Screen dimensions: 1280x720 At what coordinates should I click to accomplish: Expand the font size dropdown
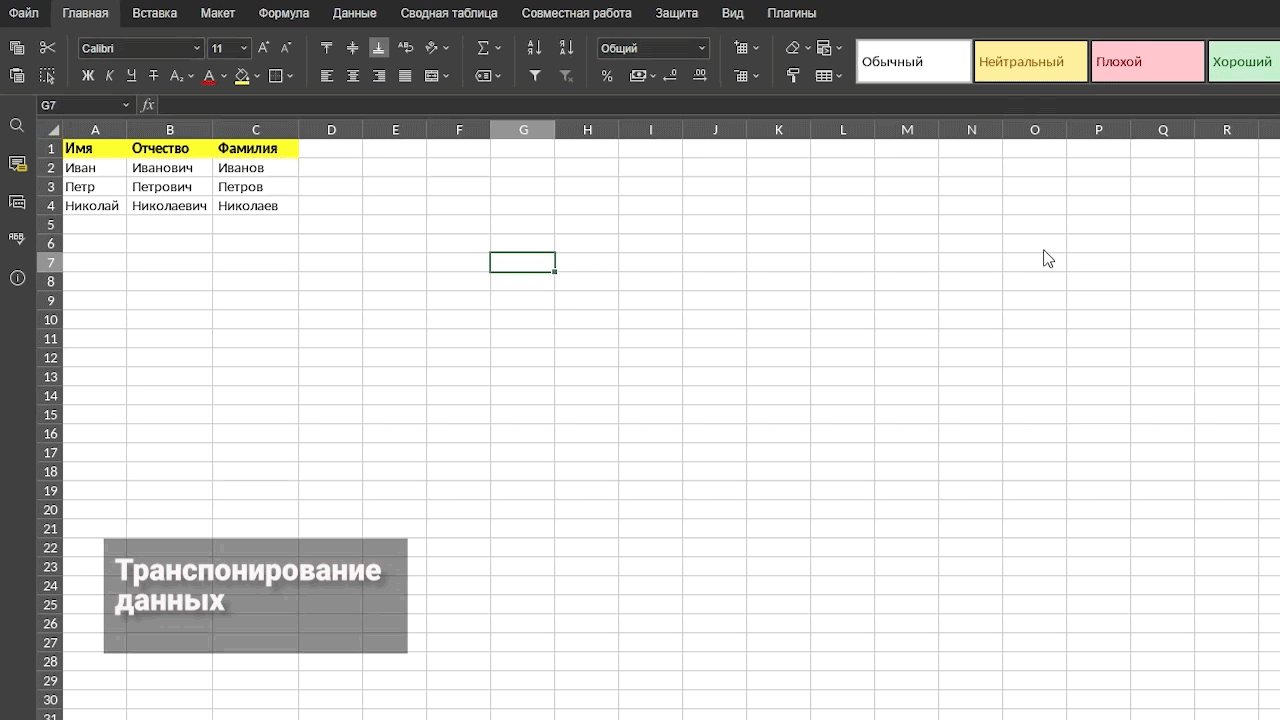pyautogui.click(x=243, y=48)
